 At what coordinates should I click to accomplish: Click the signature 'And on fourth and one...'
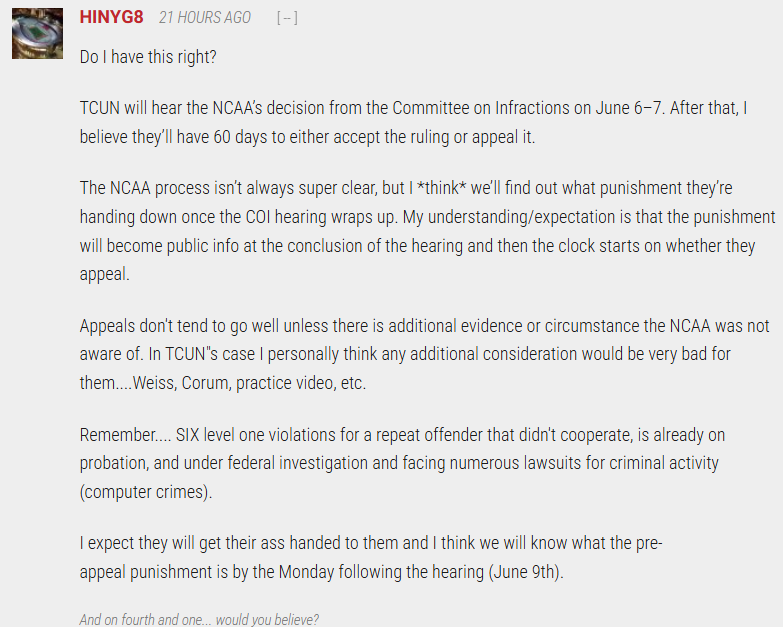(x=199, y=620)
